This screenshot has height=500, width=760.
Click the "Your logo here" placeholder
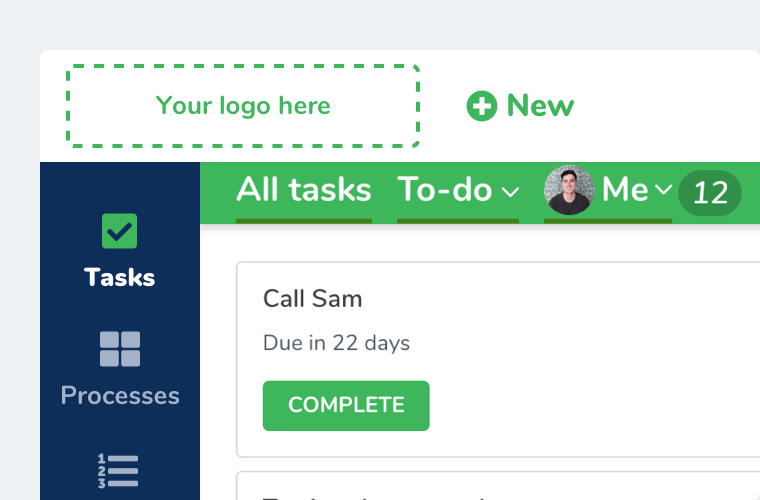point(243,106)
